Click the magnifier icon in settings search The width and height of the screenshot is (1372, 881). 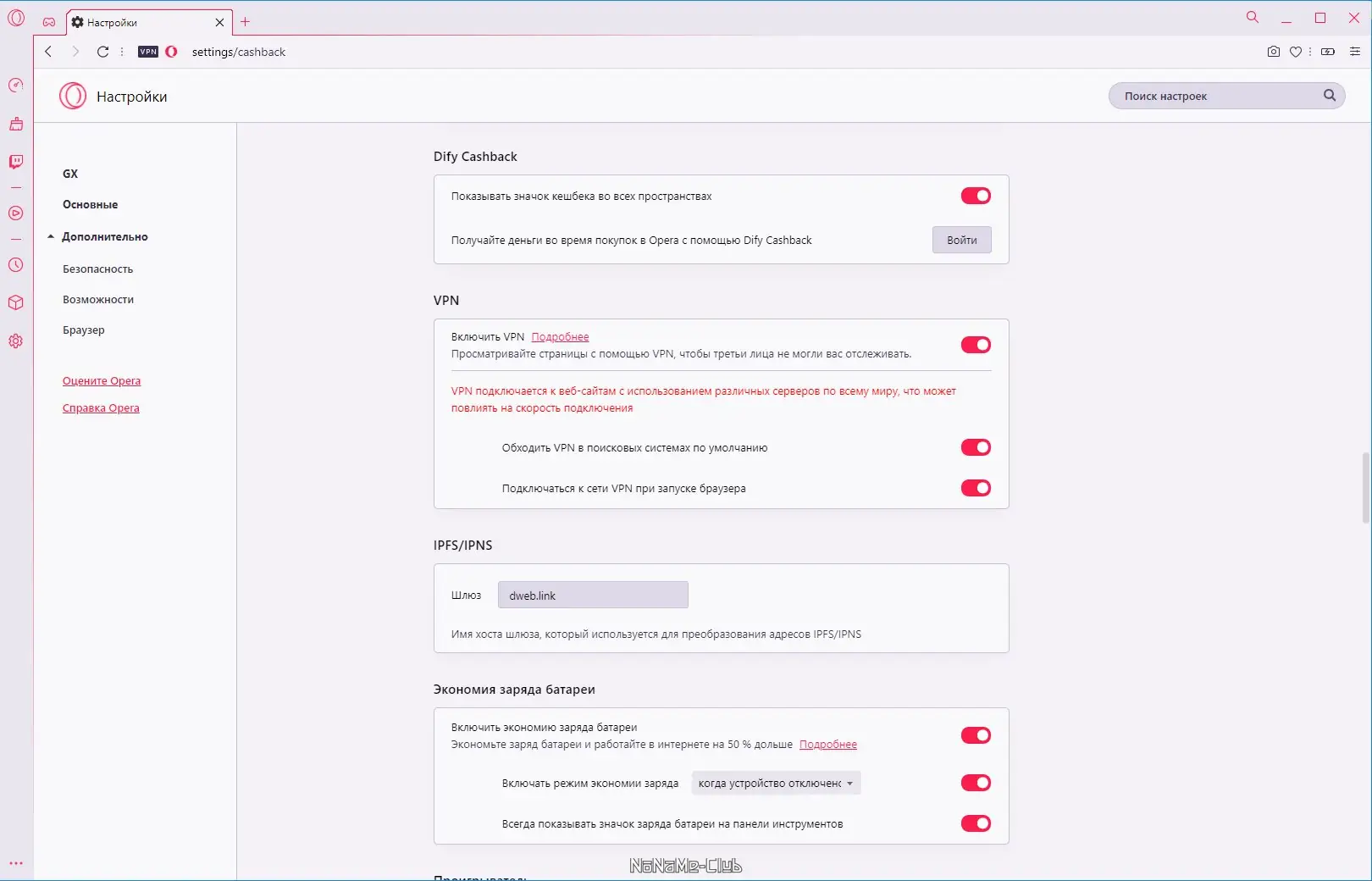click(x=1330, y=96)
